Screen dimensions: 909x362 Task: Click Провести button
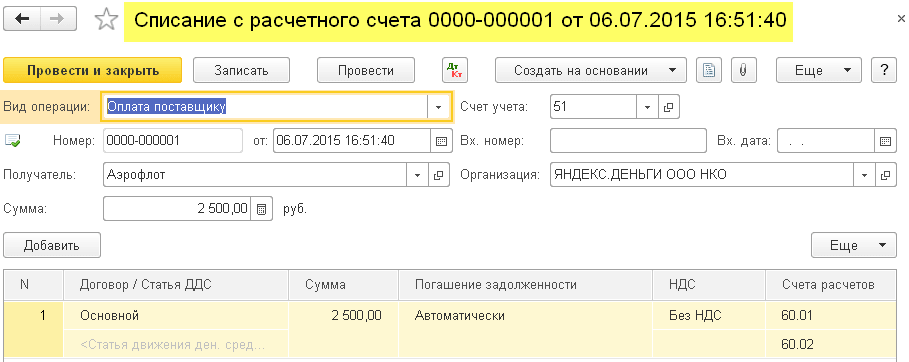click(x=366, y=70)
